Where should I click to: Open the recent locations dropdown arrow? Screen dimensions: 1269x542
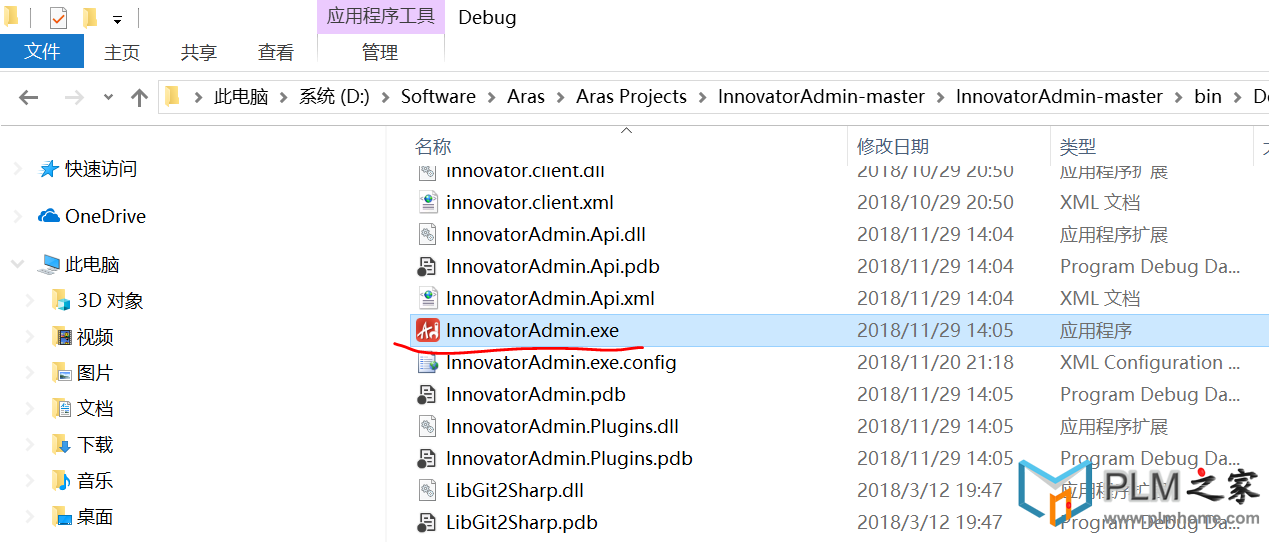click(x=109, y=97)
